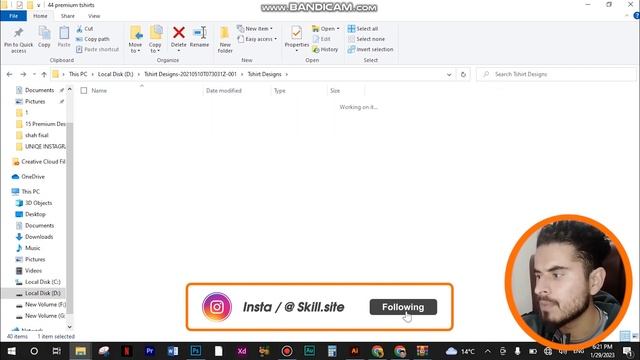The image size is (640, 360).
Task: Launch Photoshop from the taskbar
Action: [196, 351]
